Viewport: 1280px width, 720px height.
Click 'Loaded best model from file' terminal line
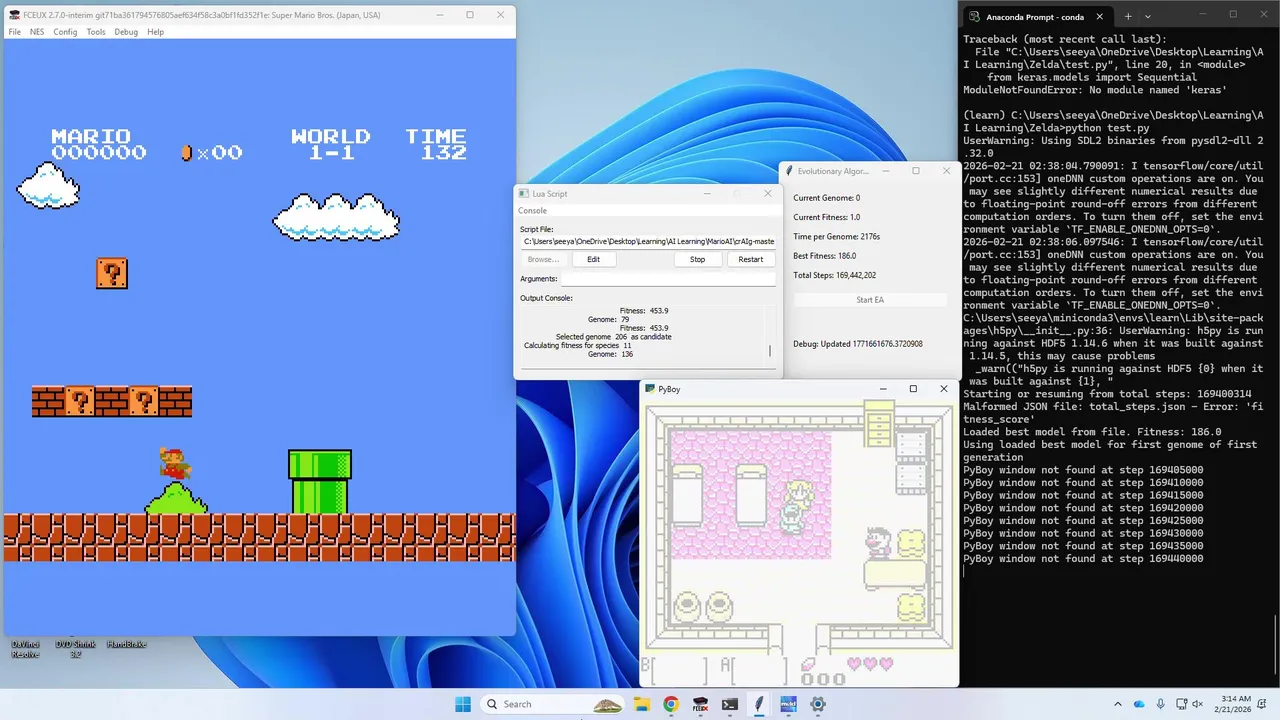point(1092,432)
